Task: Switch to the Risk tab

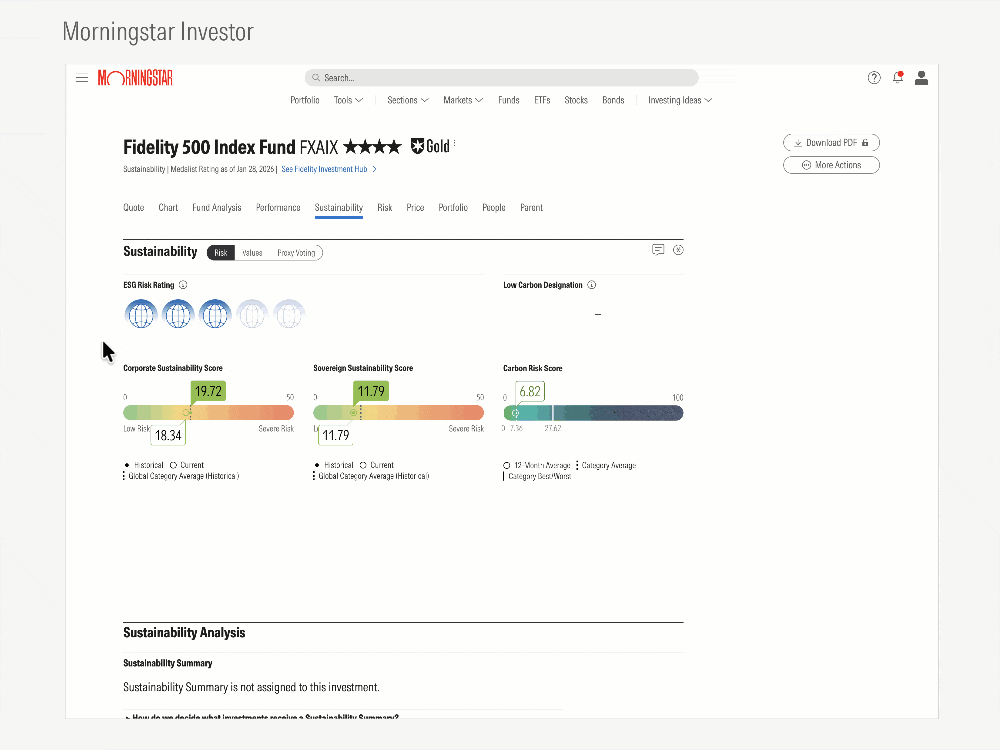Action: pyautogui.click(x=385, y=207)
